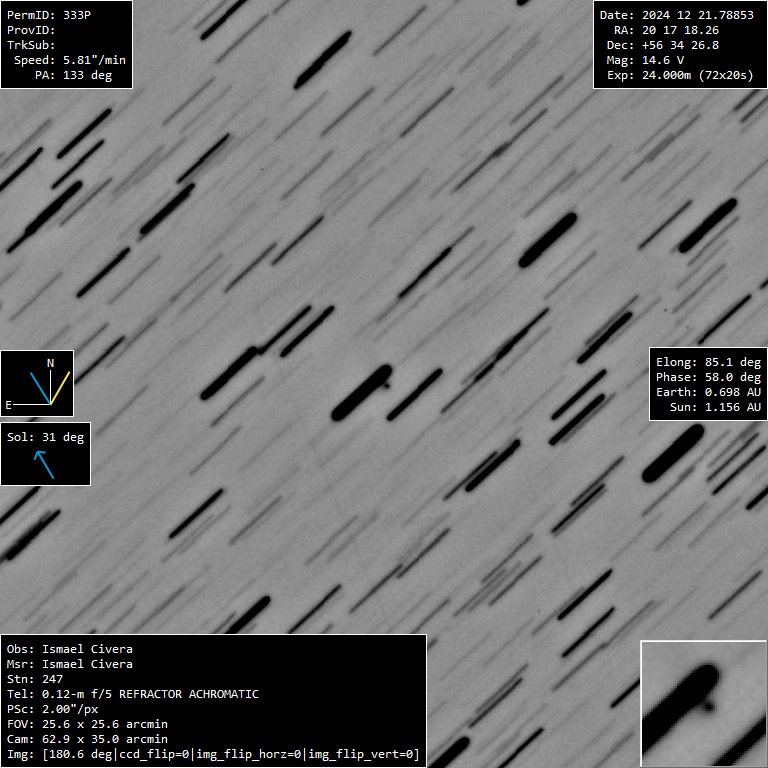768x768 pixels.
Task: Click the Exp: 24.000m (72x20s) line
Action: point(680,75)
